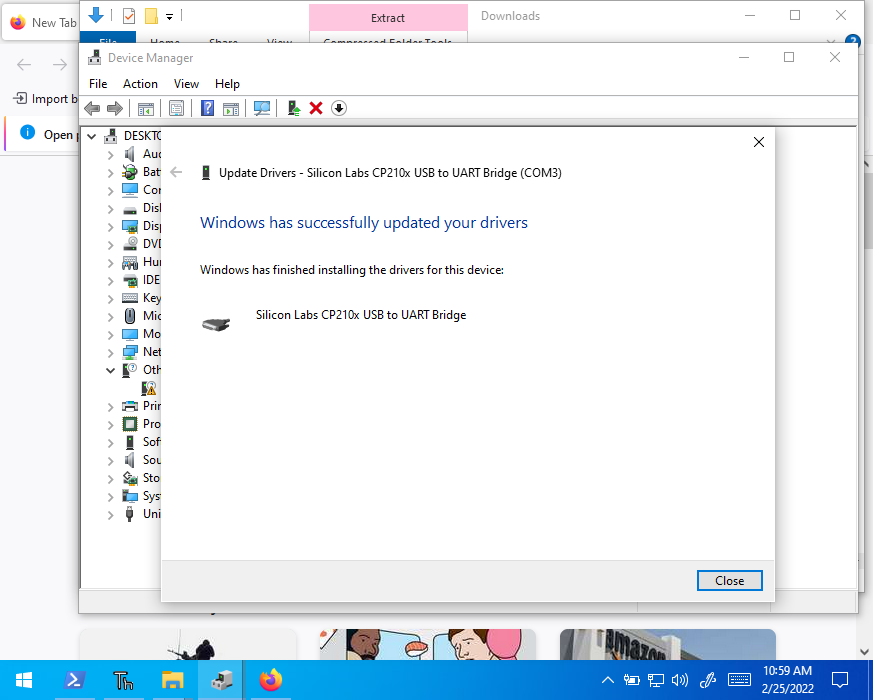Open Properties from the Device Manager toolbar
873x700 pixels.
coord(176,108)
